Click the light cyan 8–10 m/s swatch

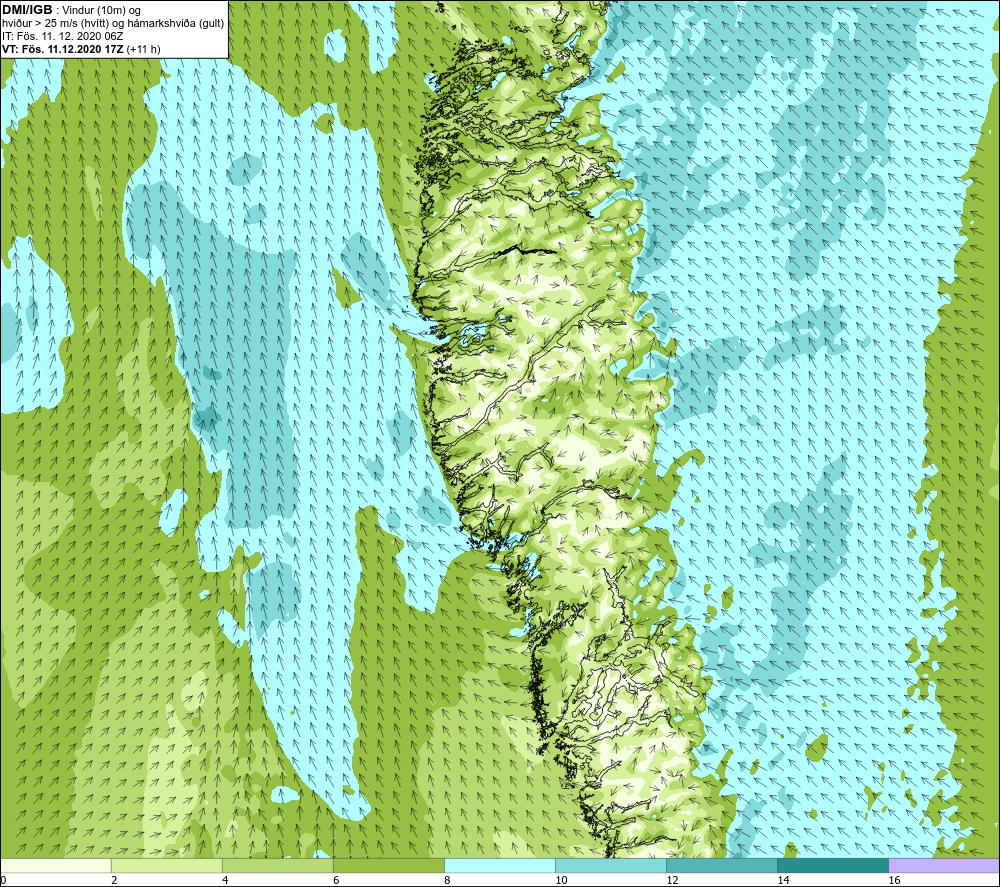pyautogui.click(x=500, y=865)
